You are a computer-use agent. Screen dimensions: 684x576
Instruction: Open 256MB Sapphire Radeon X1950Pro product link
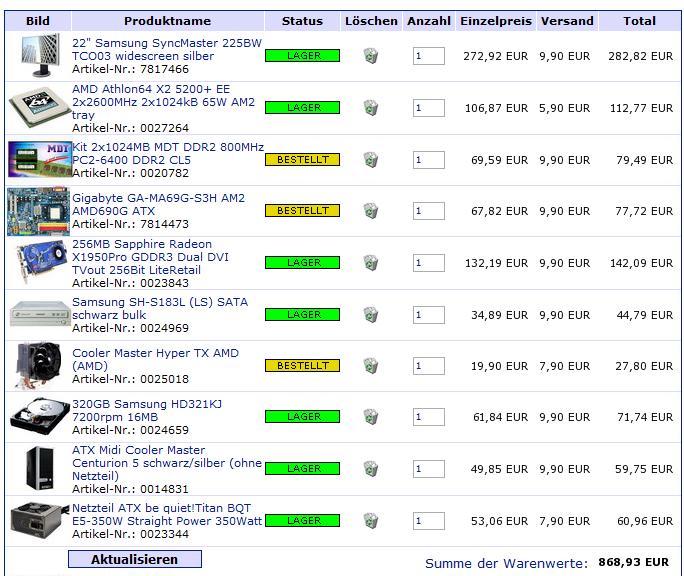150,257
